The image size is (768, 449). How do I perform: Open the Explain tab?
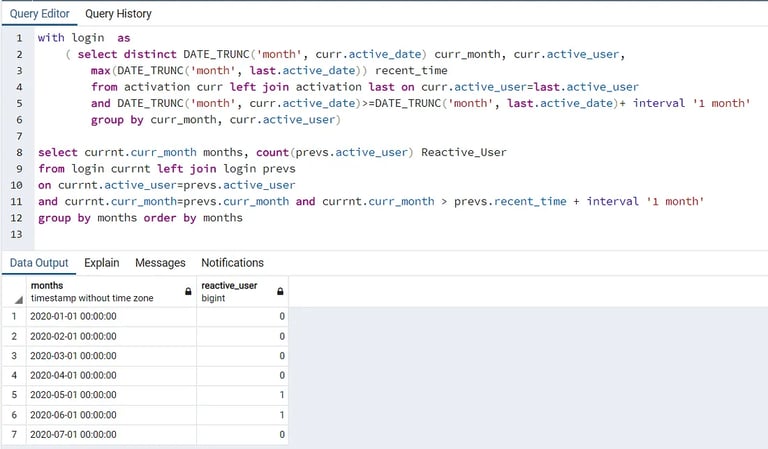101,263
